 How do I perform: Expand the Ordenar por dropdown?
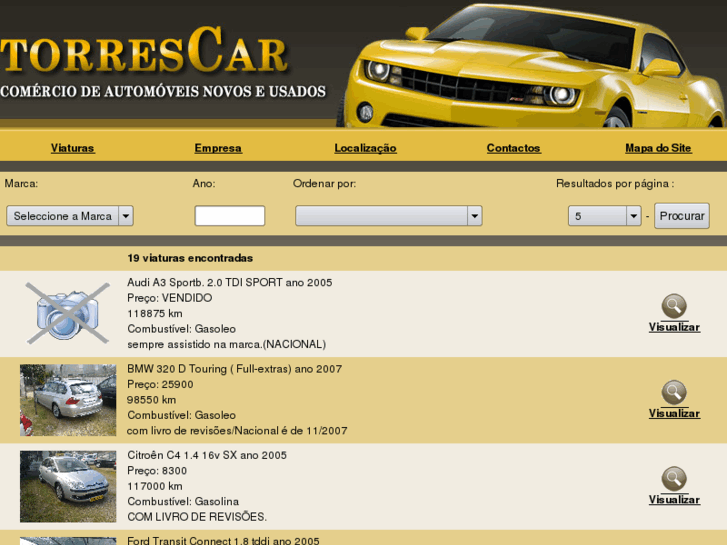[389, 216]
